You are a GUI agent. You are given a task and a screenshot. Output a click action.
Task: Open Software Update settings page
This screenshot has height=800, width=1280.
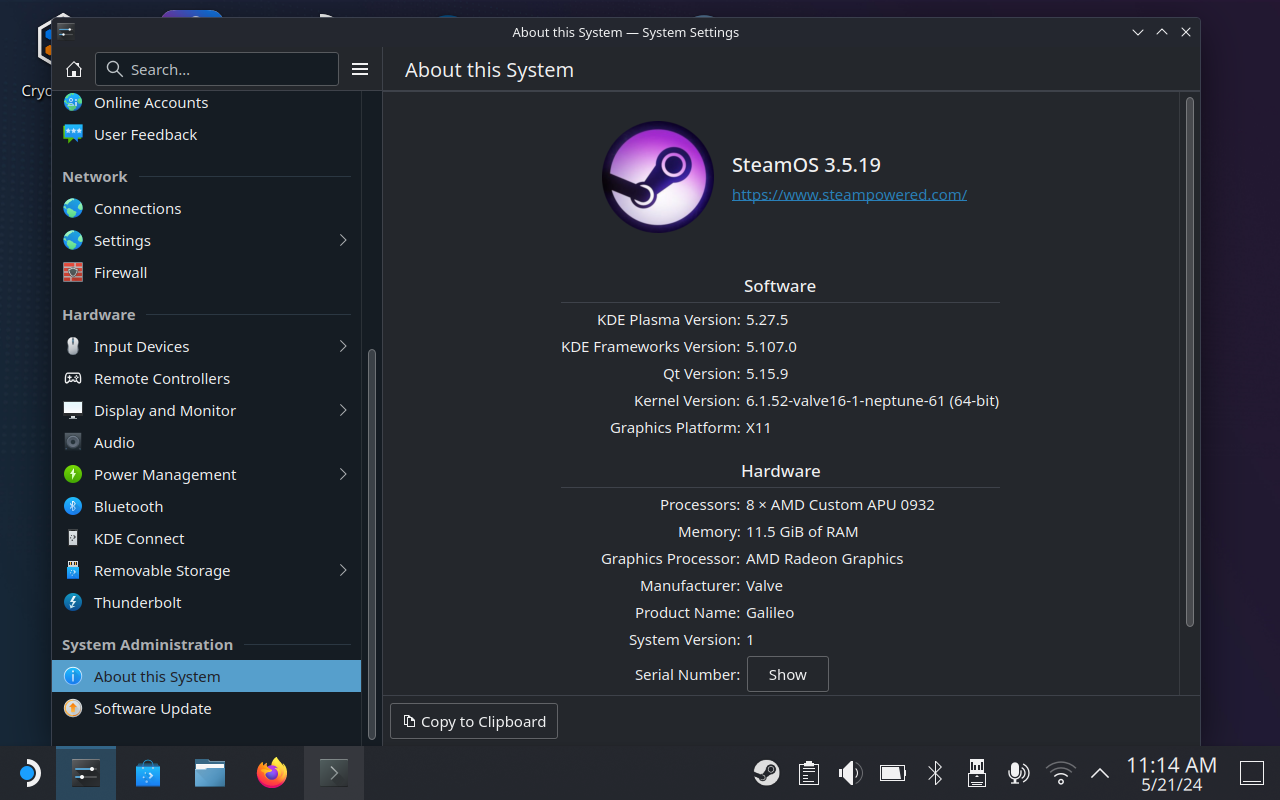pyautogui.click(x=152, y=709)
